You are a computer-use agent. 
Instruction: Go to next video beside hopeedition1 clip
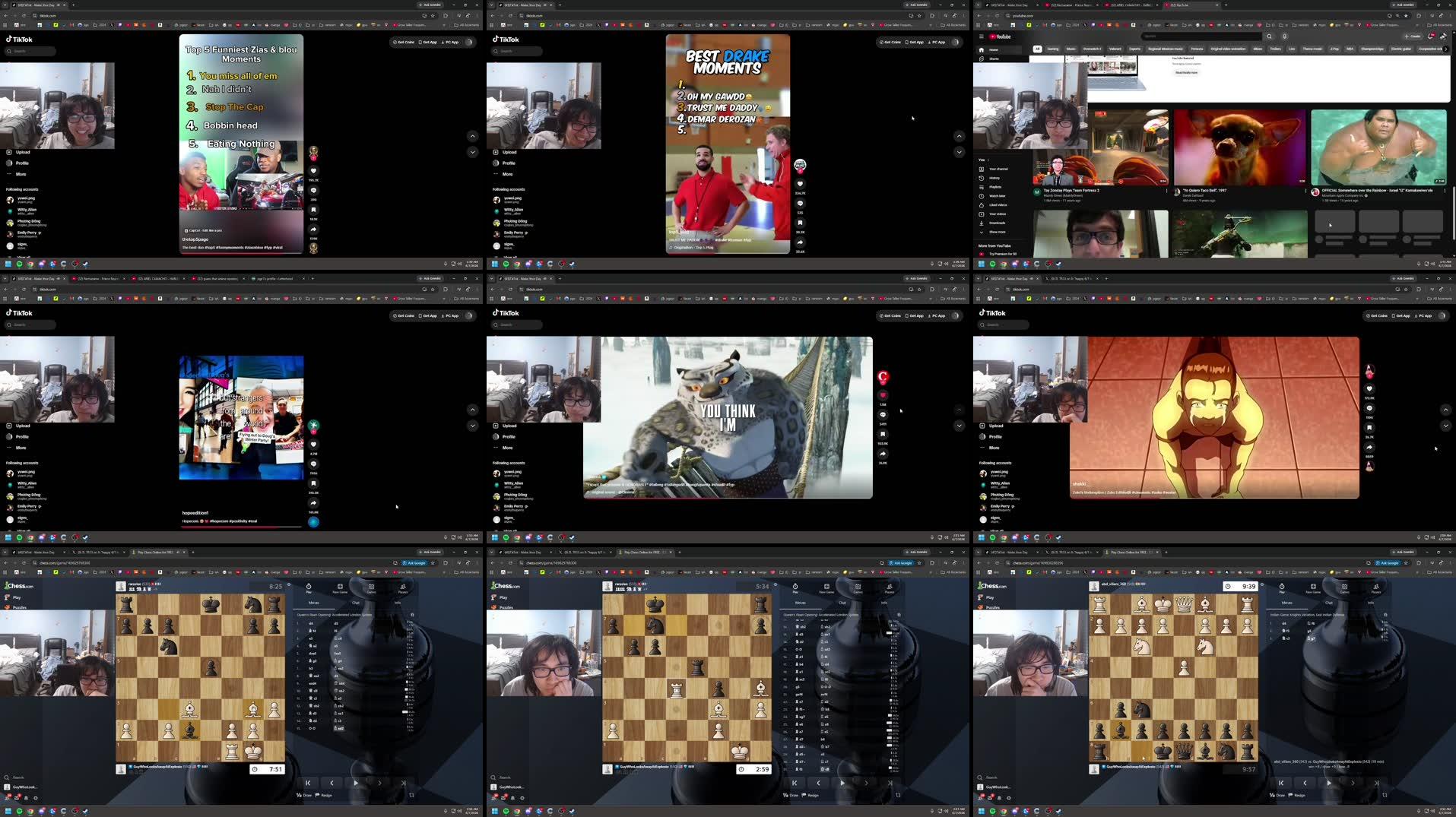point(472,426)
